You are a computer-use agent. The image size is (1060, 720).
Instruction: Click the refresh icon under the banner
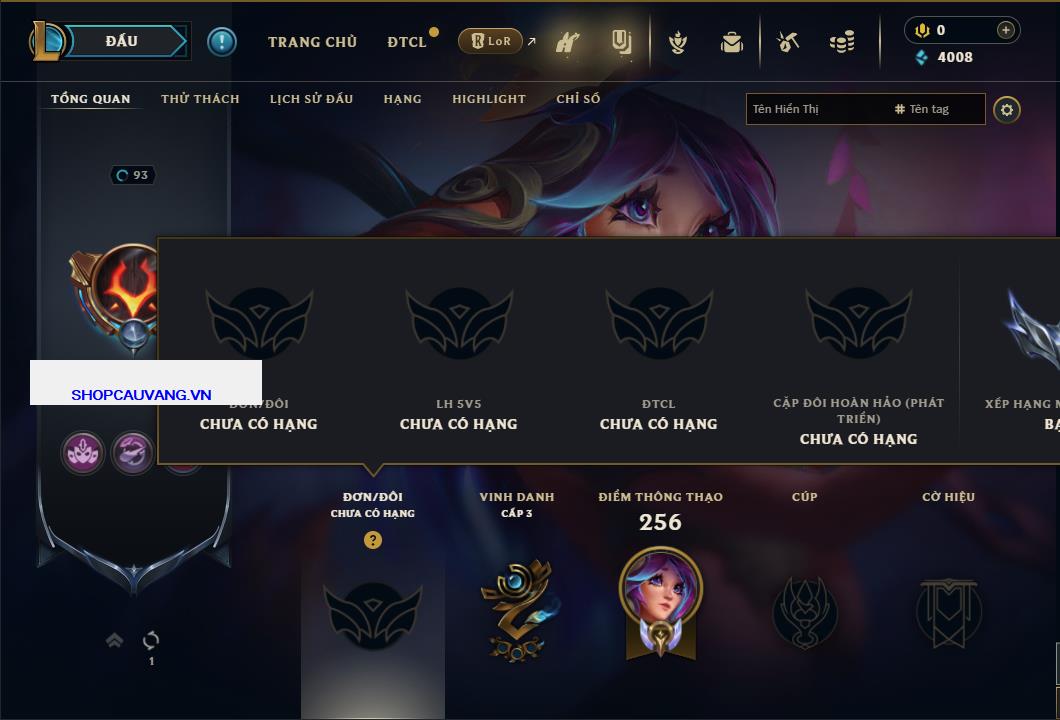tap(151, 640)
